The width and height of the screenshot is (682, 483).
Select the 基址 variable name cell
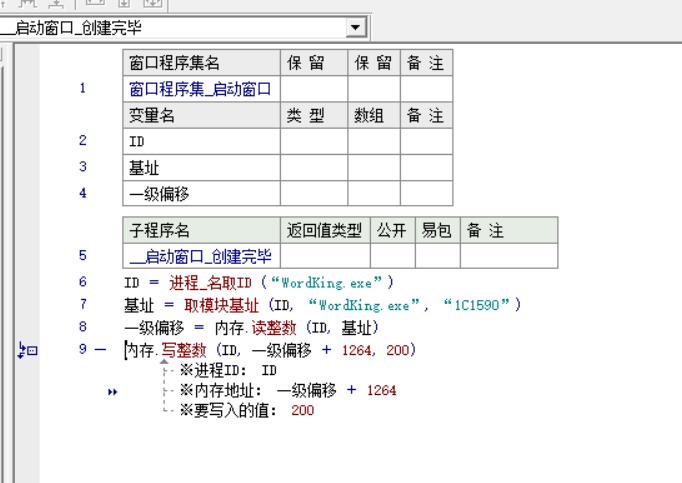(x=201, y=167)
